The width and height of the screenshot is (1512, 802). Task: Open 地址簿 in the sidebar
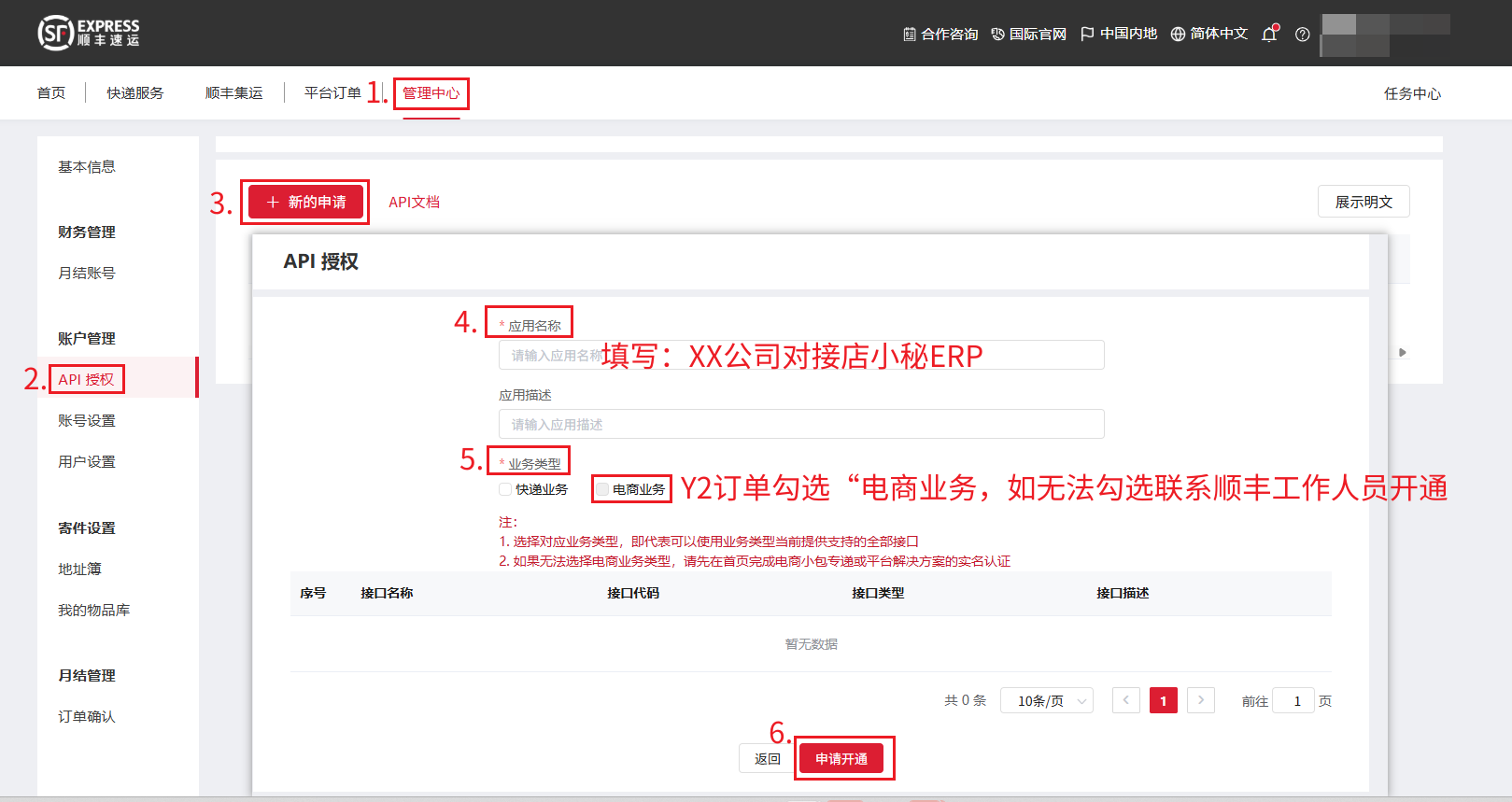79,570
